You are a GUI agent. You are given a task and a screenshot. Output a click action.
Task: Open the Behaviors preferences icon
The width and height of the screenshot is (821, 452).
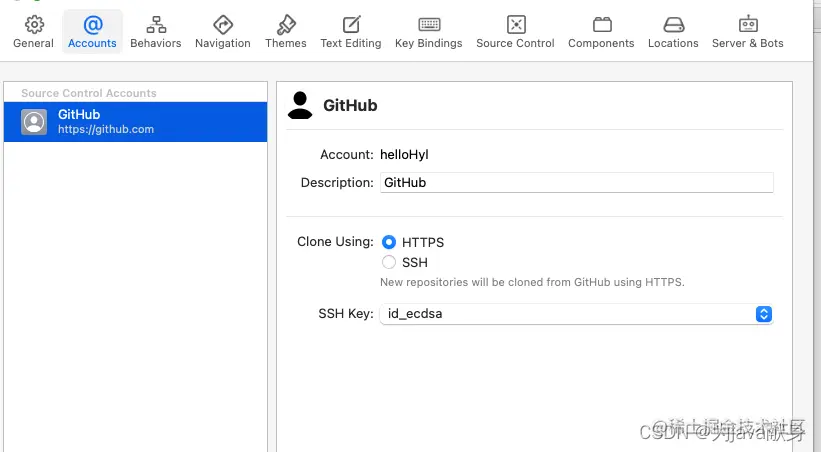[x=156, y=25]
